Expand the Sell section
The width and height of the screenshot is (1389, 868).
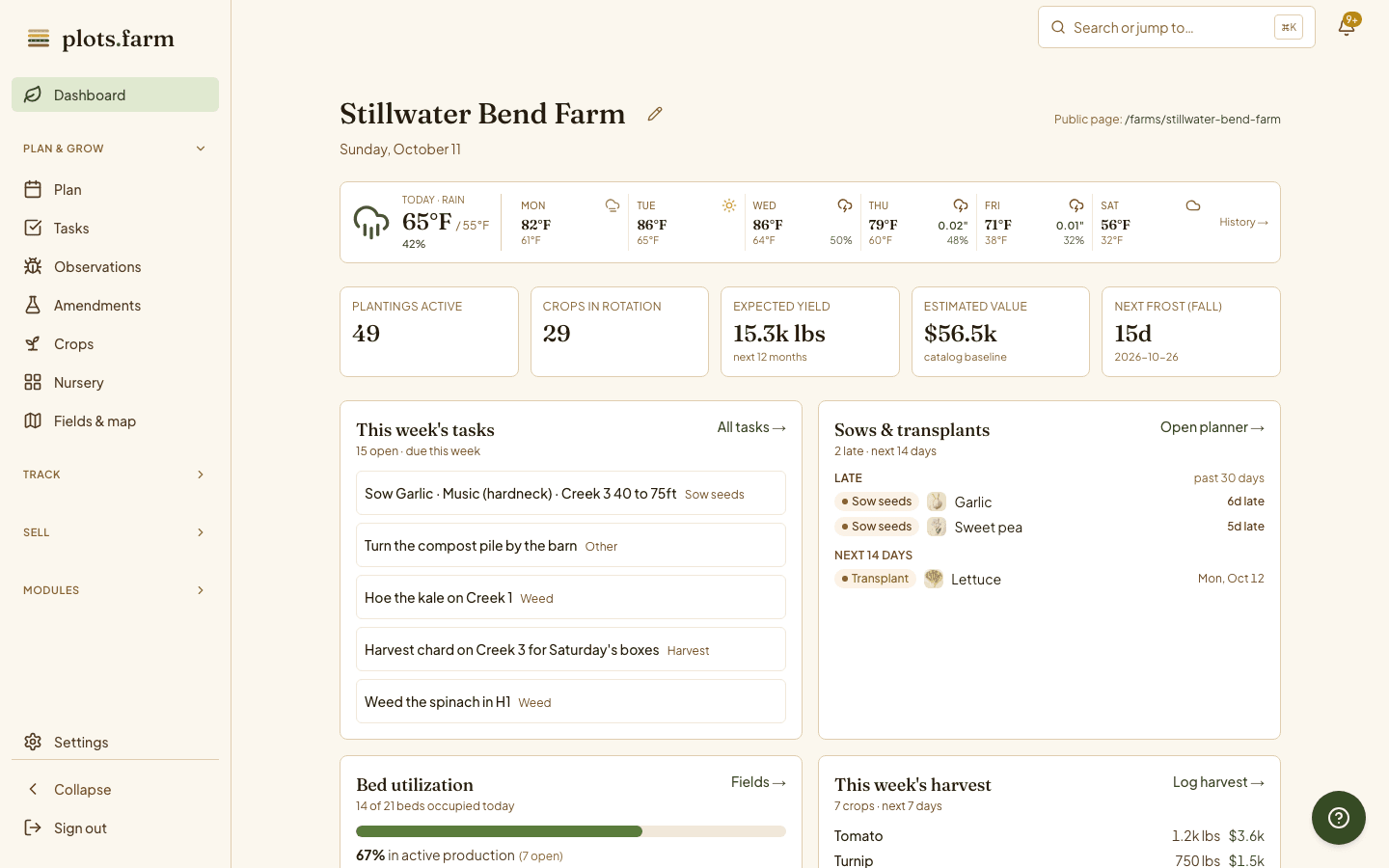pyautogui.click(x=115, y=532)
